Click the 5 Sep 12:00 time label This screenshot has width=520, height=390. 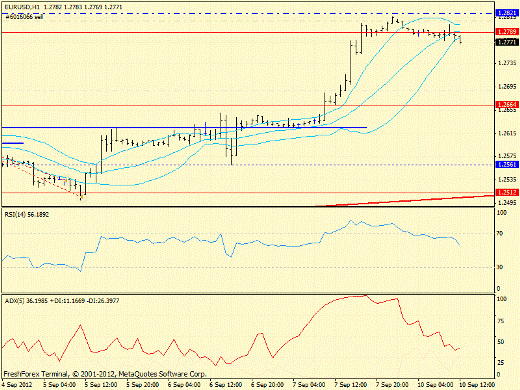point(101,385)
